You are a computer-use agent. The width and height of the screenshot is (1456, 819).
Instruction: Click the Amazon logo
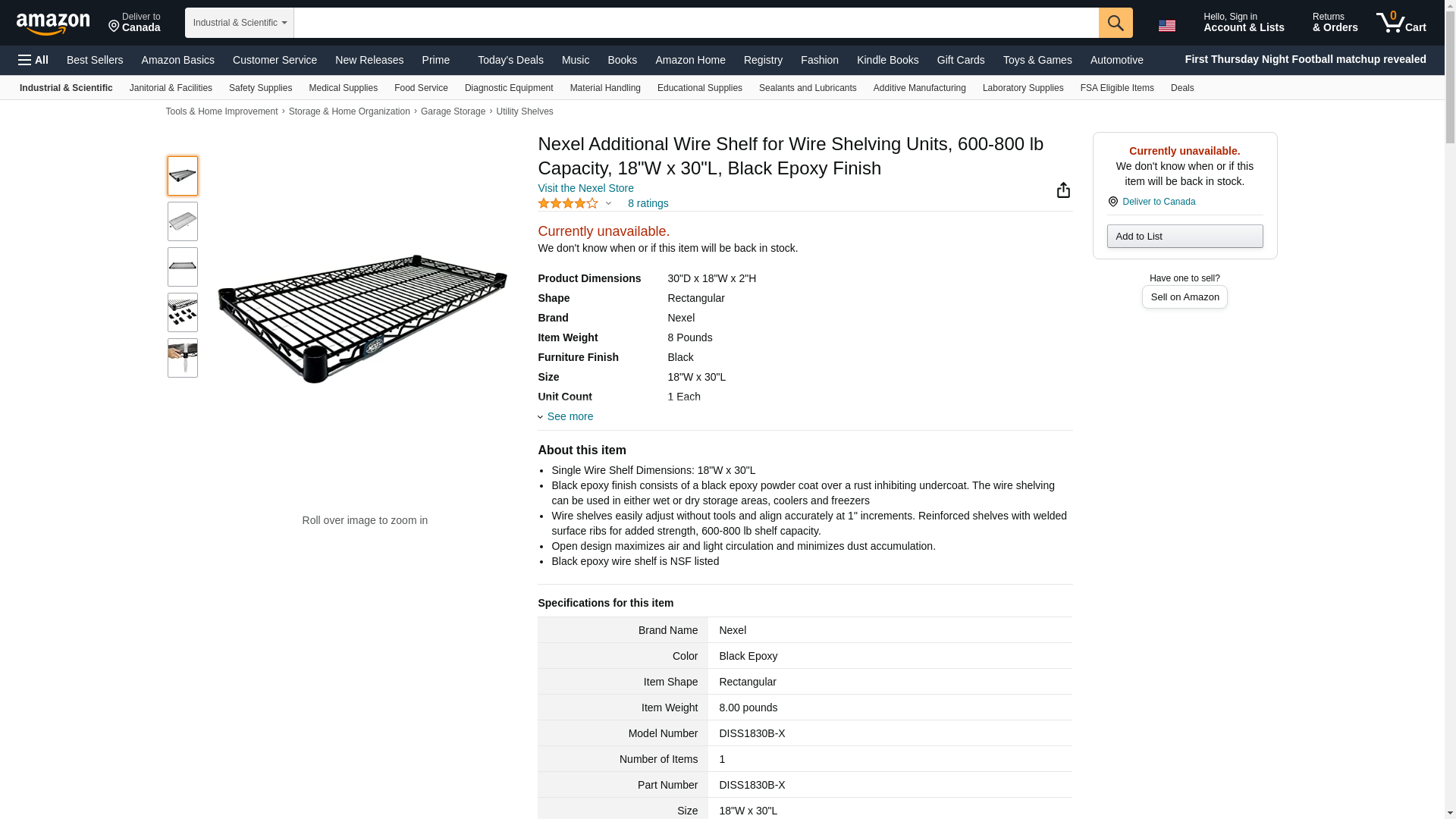[53, 24]
